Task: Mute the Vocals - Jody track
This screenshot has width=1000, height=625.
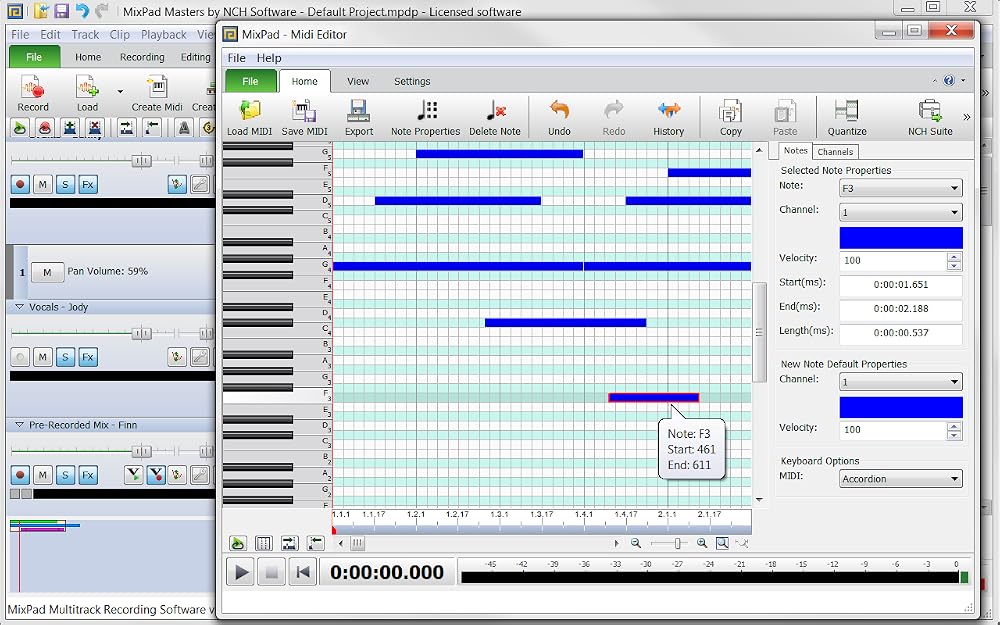Action: coord(43,357)
